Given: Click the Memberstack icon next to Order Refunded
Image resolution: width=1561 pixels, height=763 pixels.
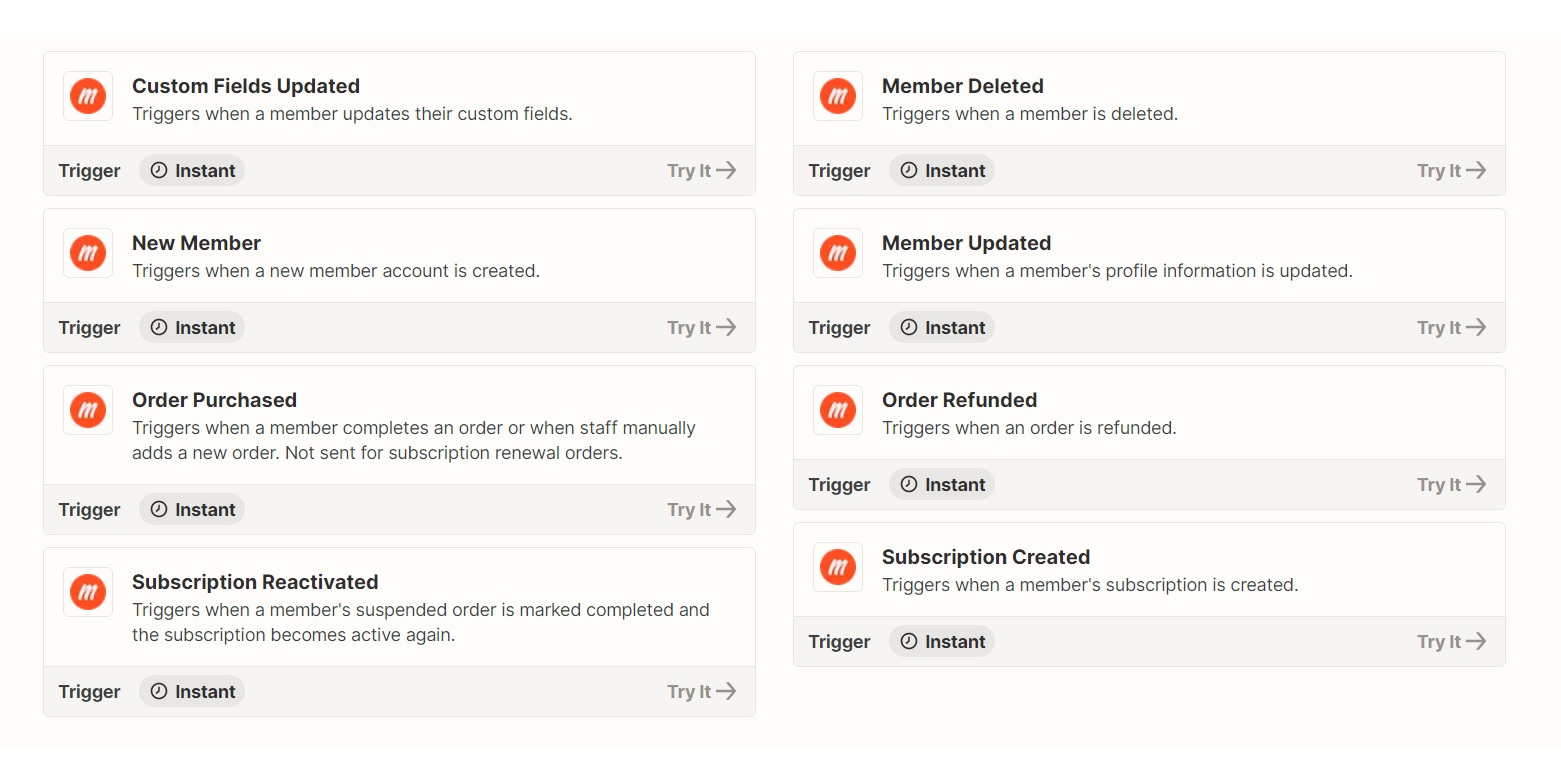Looking at the screenshot, I should click(837, 410).
